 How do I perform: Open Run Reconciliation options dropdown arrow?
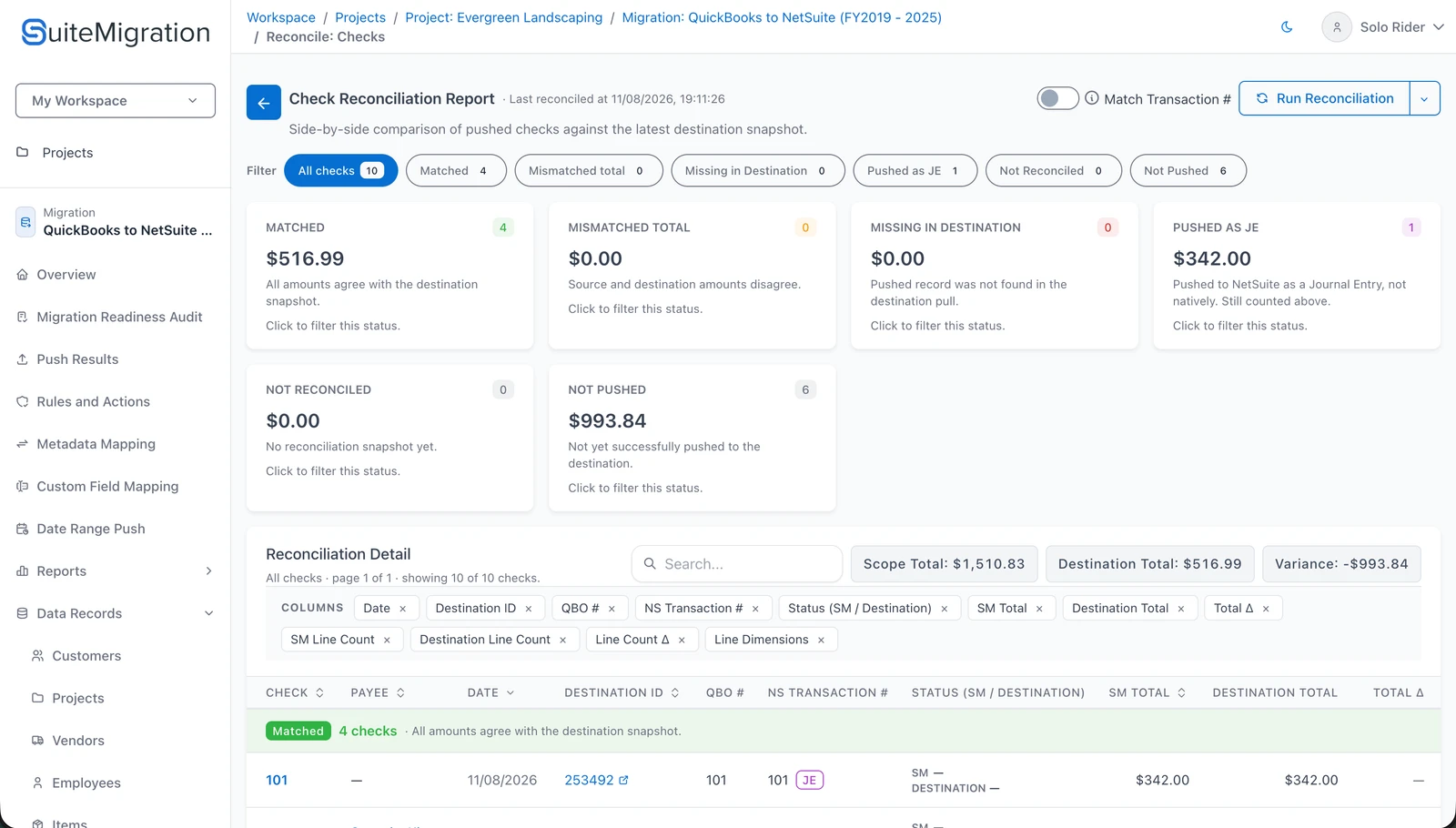coord(1424,98)
